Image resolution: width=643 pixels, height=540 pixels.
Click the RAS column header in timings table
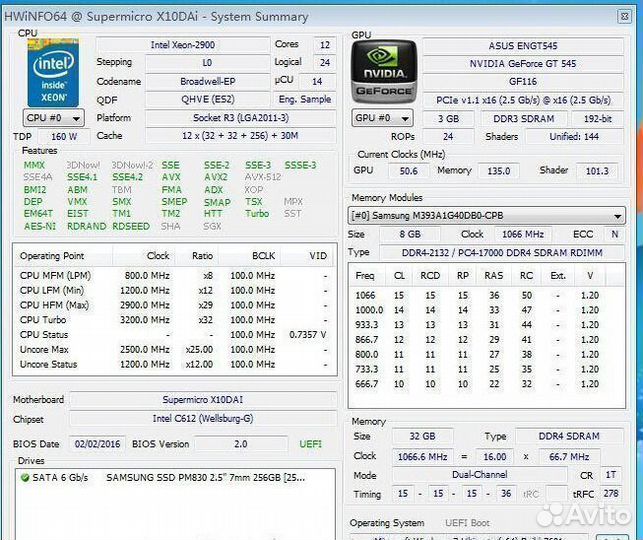(x=494, y=276)
